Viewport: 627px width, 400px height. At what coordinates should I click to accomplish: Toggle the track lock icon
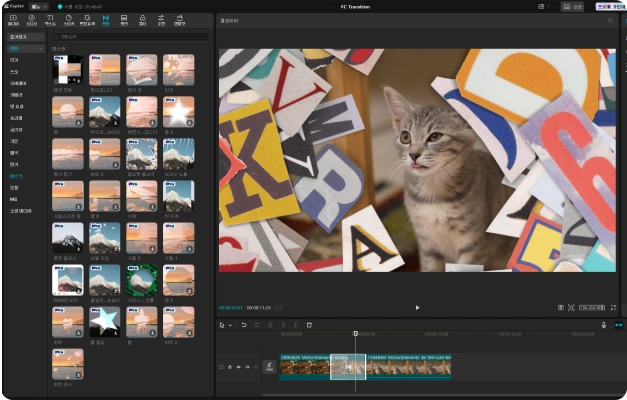coord(230,367)
